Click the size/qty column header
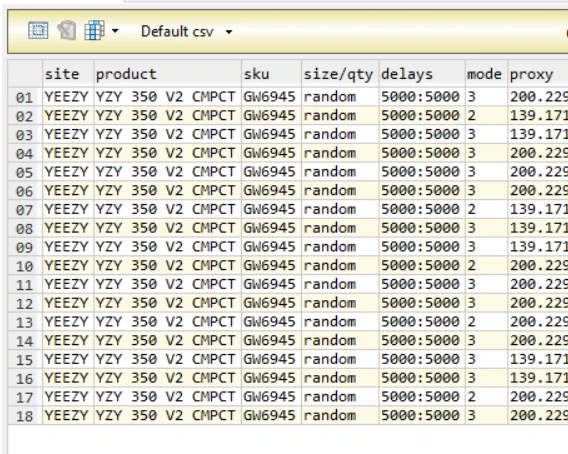The image size is (568, 454). [x=340, y=74]
